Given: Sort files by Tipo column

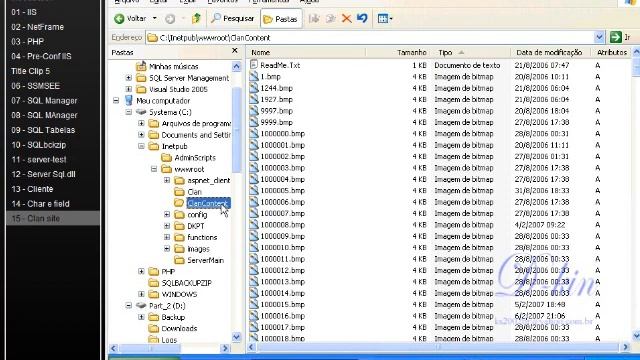Looking at the screenshot, I should click(x=470, y=52).
